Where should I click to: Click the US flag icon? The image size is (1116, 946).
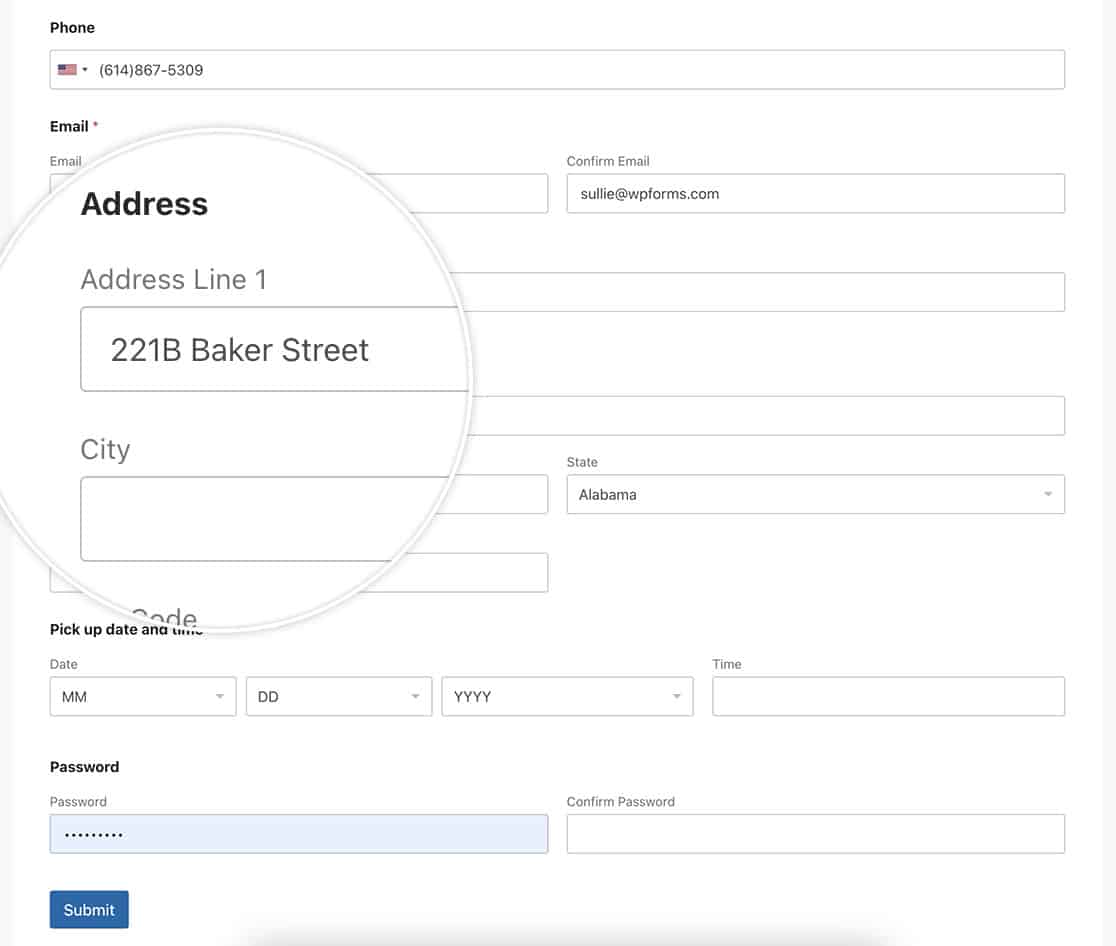click(67, 69)
